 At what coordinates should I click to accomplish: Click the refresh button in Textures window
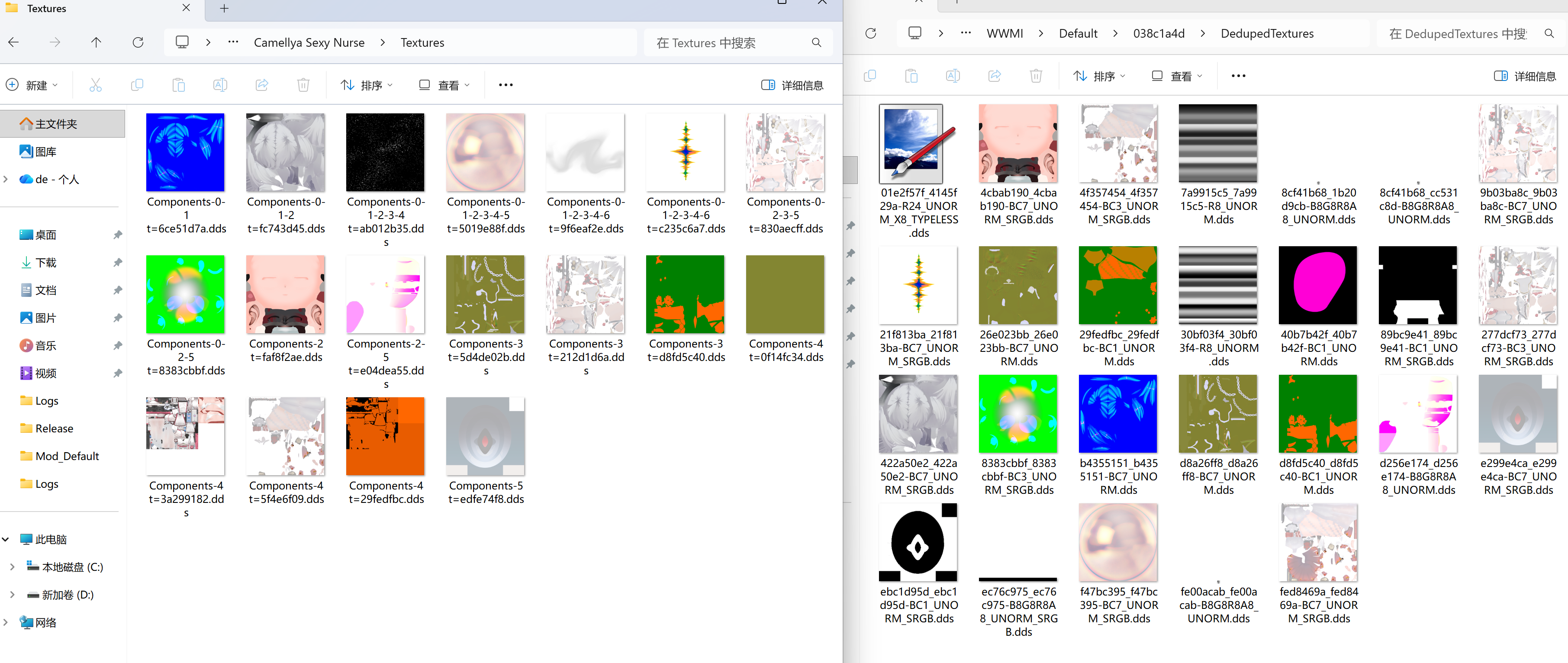coord(138,42)
